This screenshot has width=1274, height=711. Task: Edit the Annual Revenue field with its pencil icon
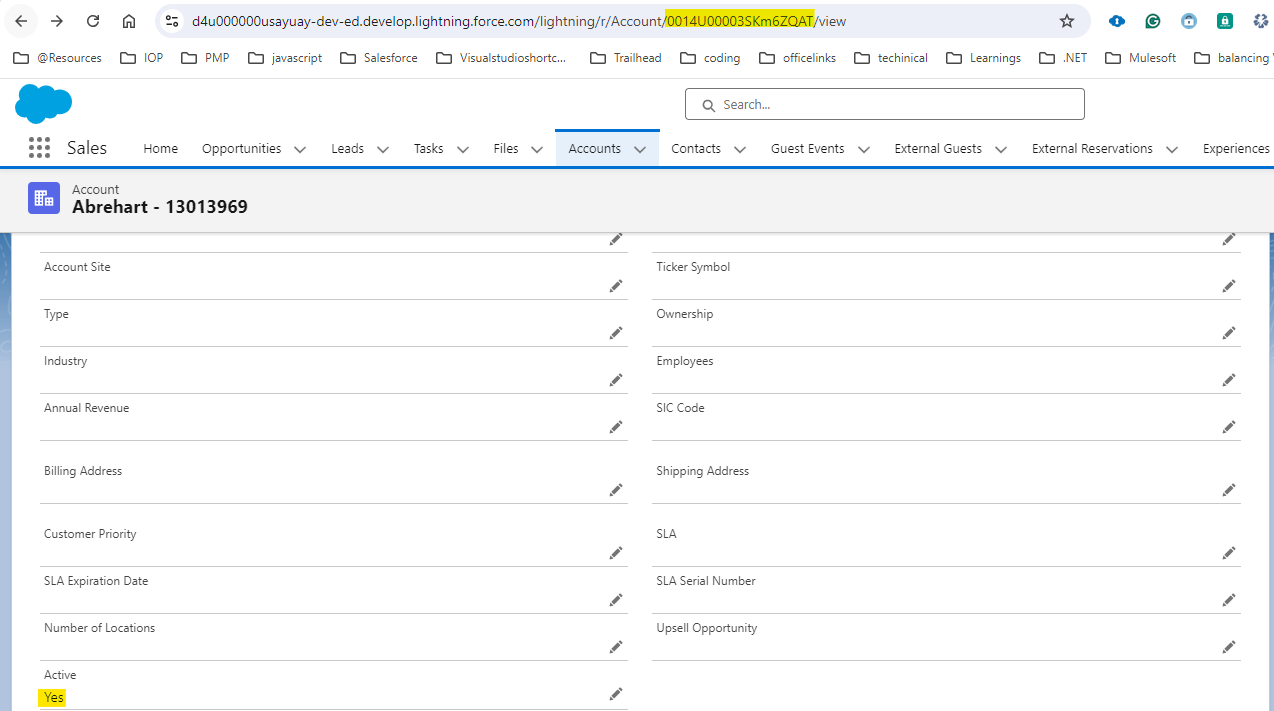pos(615,427)
